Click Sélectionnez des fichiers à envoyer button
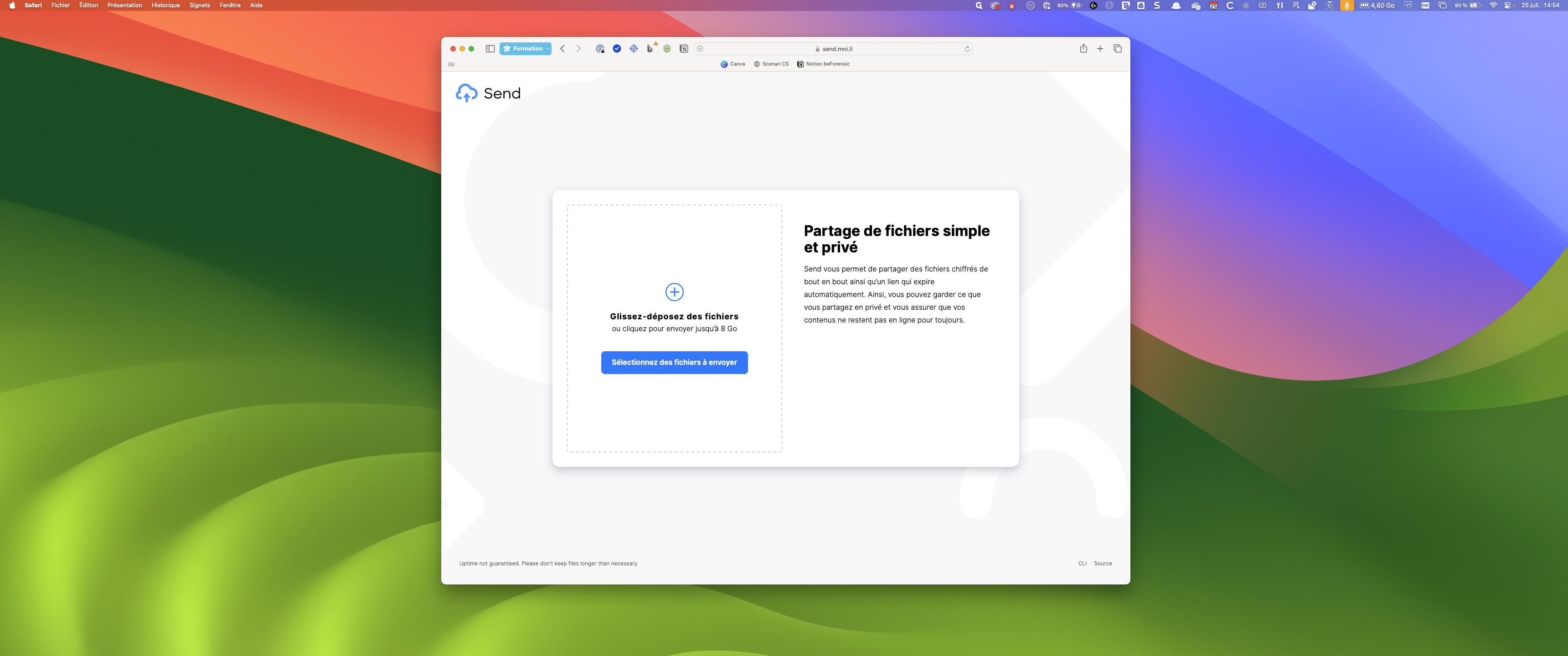Image resolution: width=1568 pixels, height=656 pixels. (x=674, y=363)
